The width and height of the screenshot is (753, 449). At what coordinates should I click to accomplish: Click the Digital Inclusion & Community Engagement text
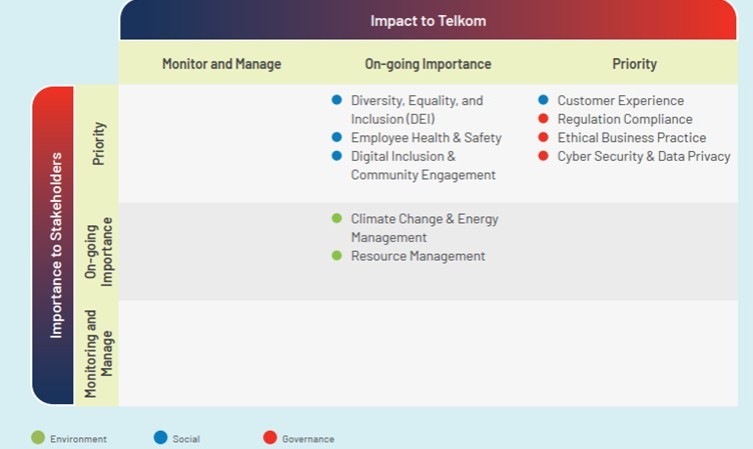pyautogui.click(x=423, y=165)
